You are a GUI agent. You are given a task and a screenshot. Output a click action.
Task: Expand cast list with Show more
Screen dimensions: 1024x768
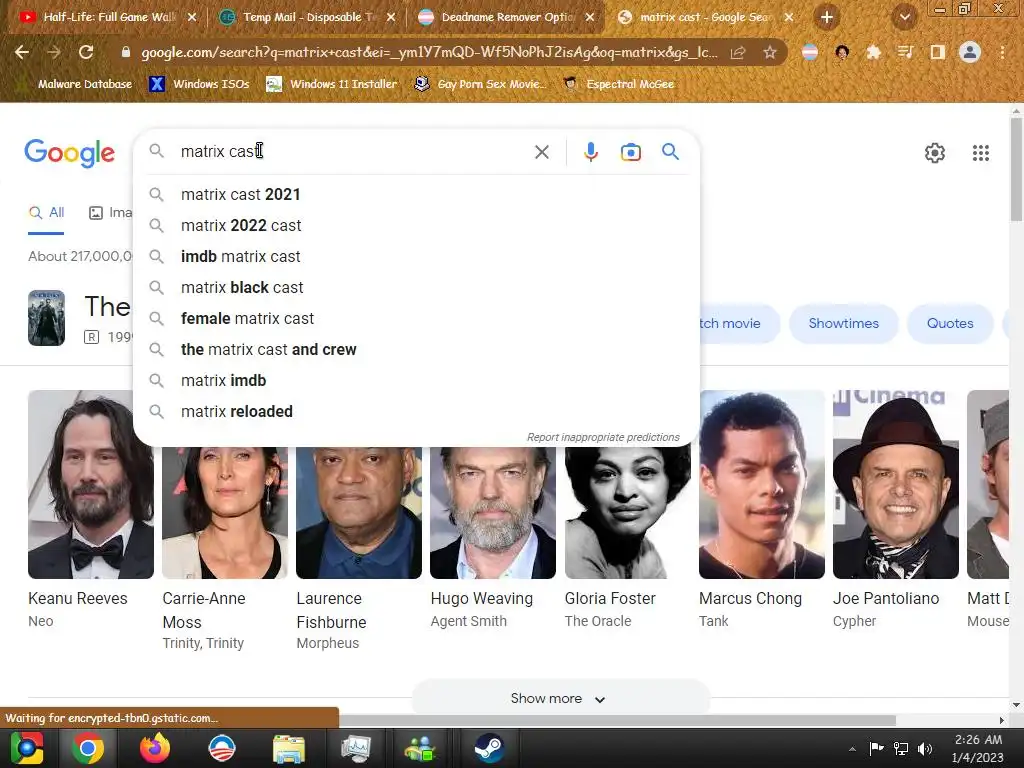[560, 698]
